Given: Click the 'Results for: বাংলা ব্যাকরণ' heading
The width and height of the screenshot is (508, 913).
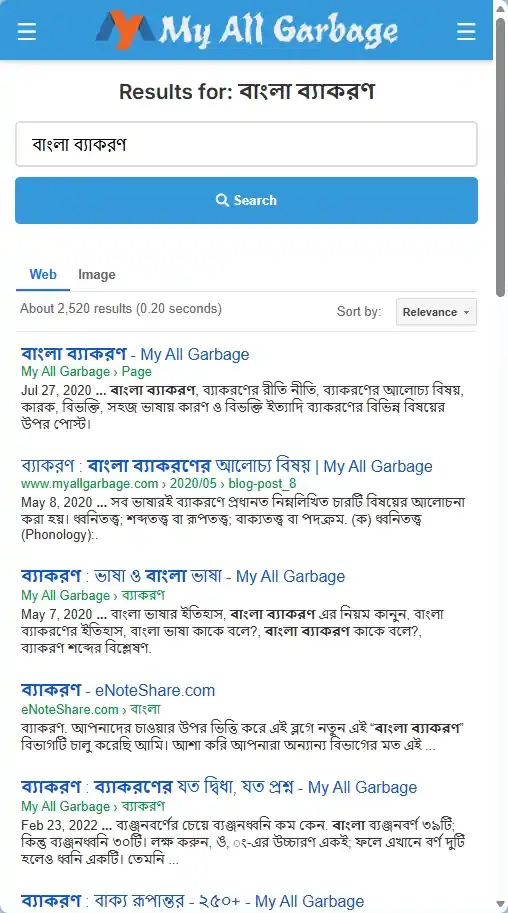Looking at the screenshot, I should pos(246,91).
